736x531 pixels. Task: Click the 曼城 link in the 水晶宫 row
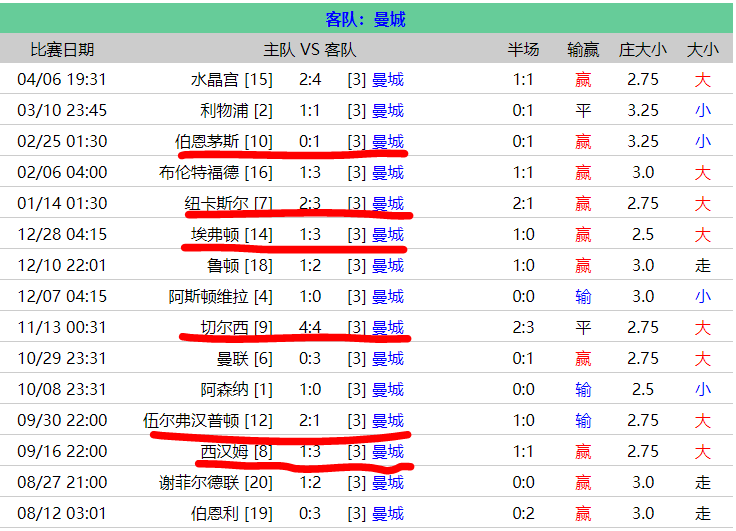tap(387, 80)
